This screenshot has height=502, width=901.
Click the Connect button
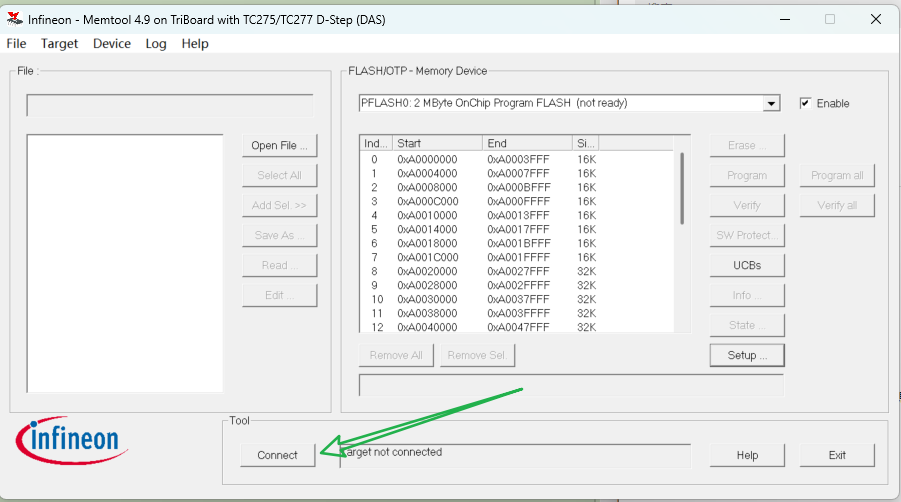pos(278,455)
